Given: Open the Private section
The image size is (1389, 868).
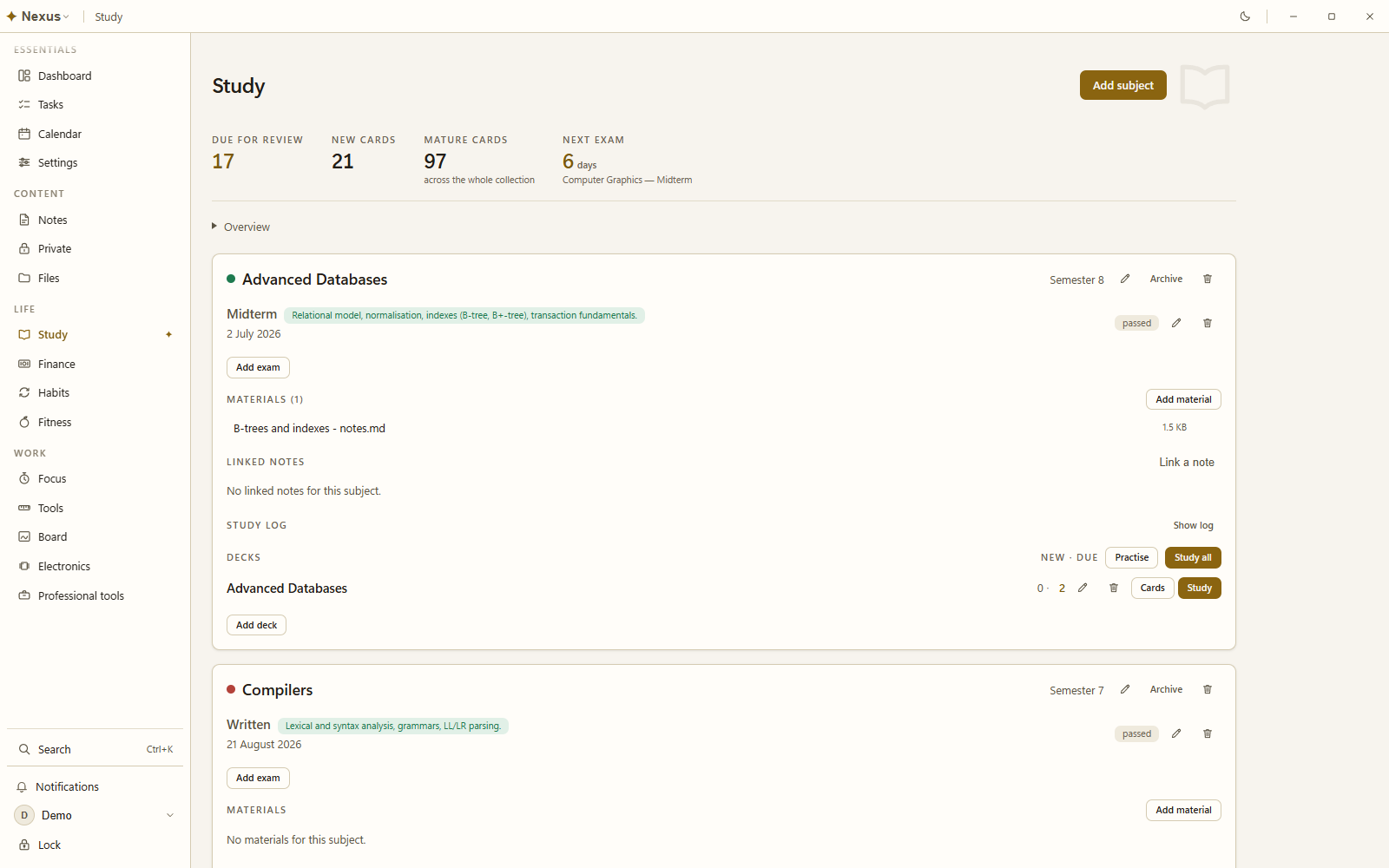Looking at the screenshot, I should coord(95,248).
